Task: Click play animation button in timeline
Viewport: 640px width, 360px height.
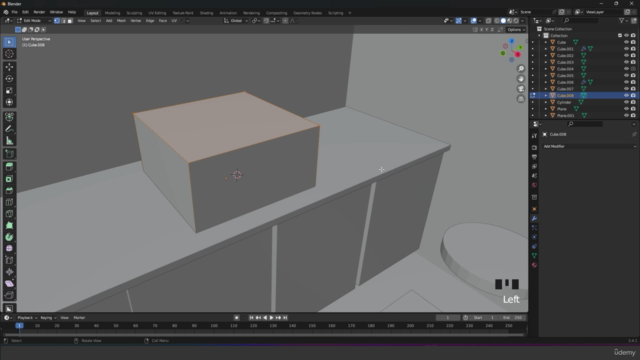Action: pyautogui.click(x=271, y=318)
